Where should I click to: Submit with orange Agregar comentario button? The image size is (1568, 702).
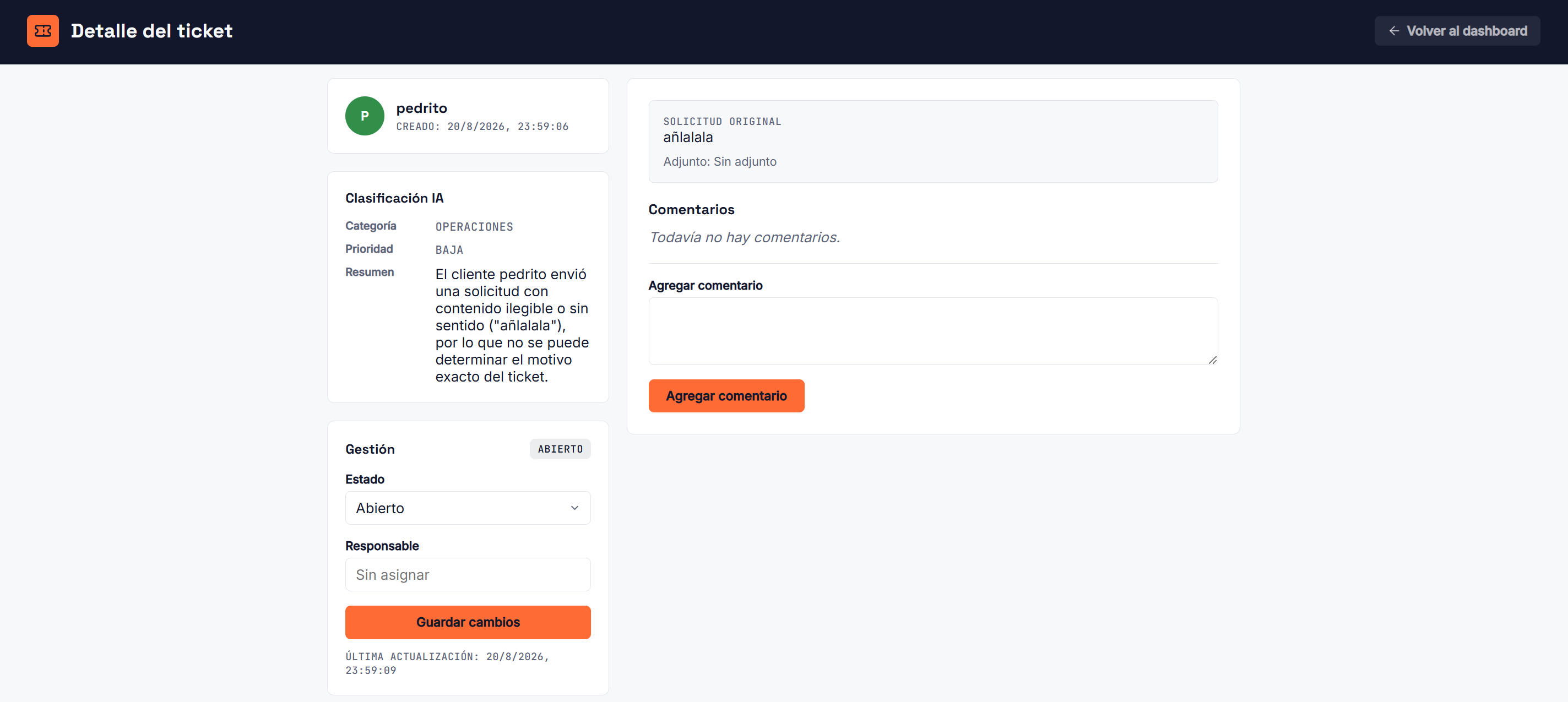(x=726, y=396)
